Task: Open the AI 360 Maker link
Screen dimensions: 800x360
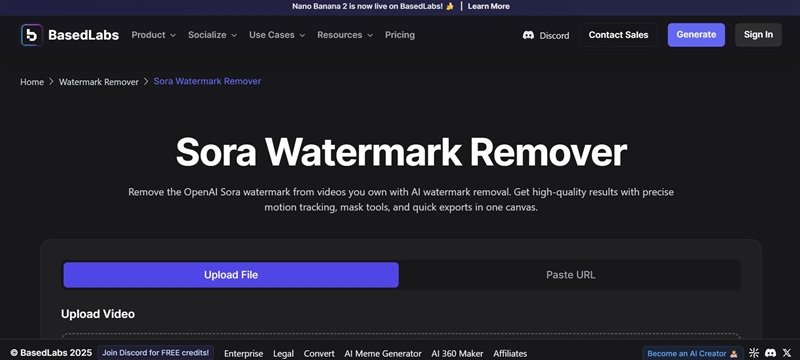Action: [457, 353]
